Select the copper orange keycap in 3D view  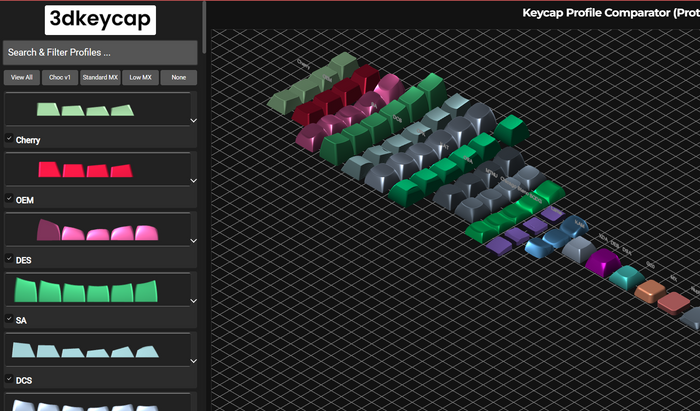(x=650, y=291)
